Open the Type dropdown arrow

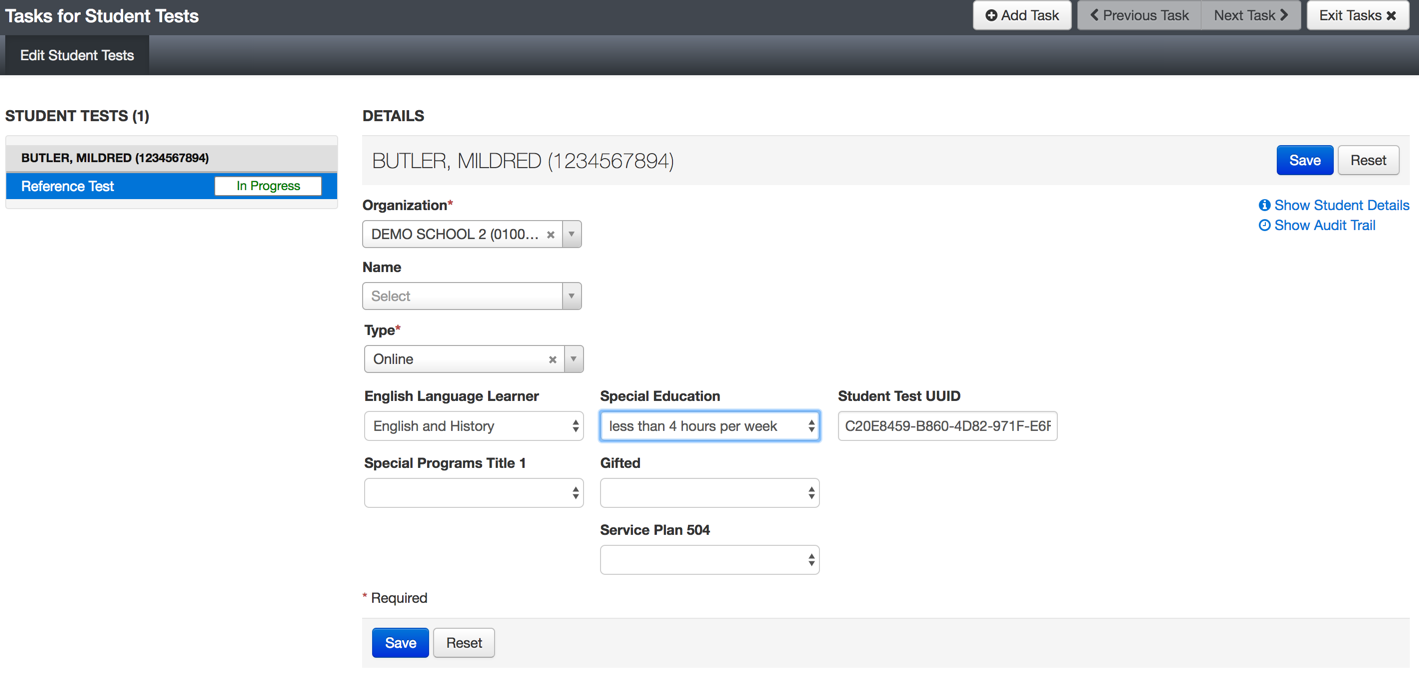(x=574, y=359)
